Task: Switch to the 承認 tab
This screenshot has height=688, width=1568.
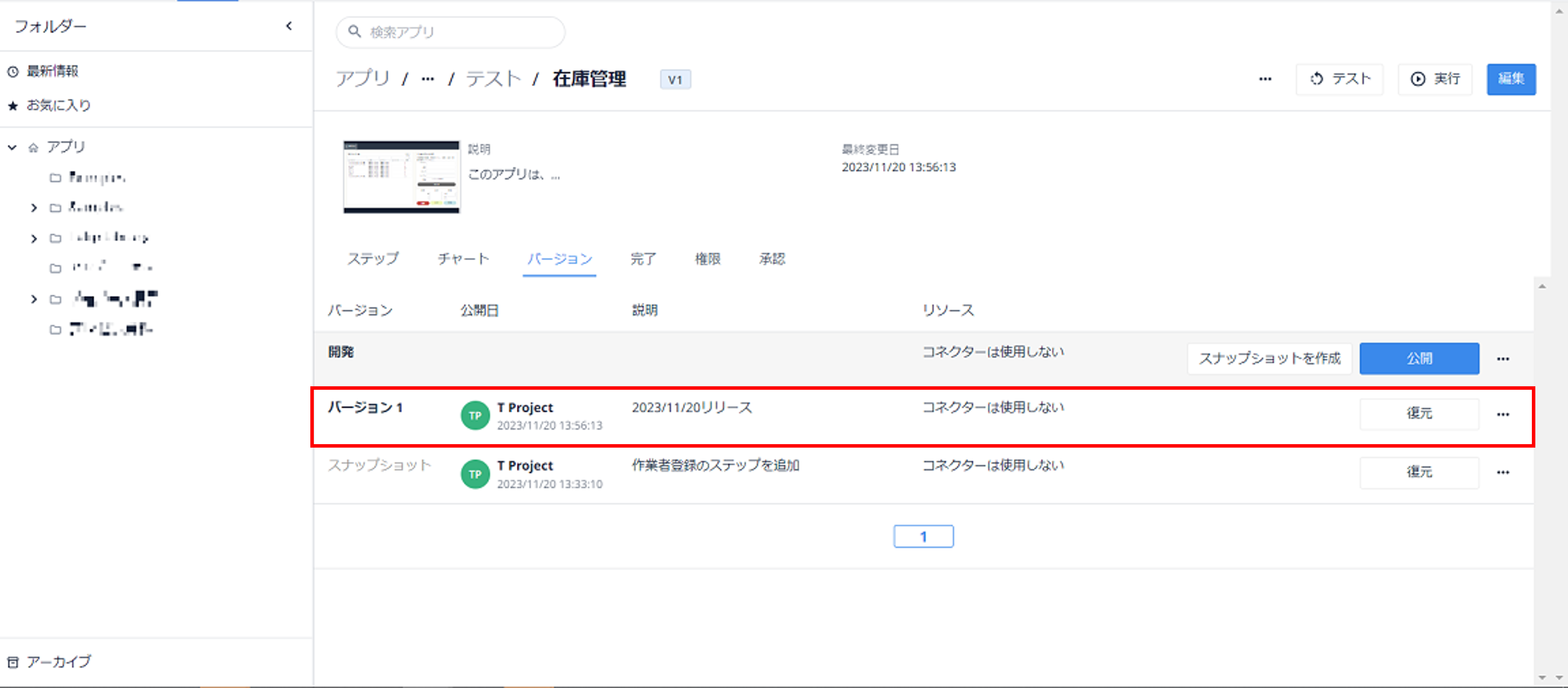Action: [x=772, y=259]
